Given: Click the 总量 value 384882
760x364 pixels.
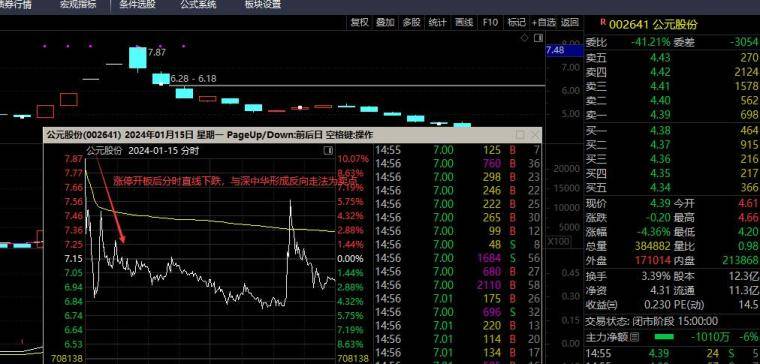Looking at the screenshot, I should tap(652, 247).
